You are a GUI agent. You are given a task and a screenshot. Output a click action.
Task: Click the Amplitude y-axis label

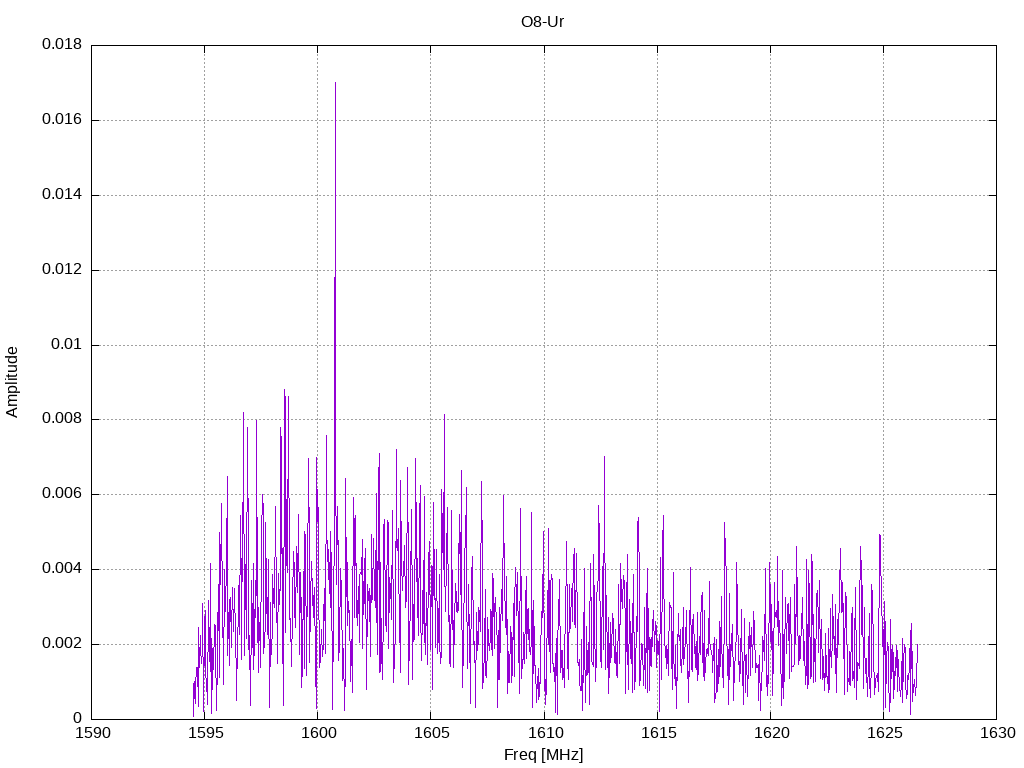point(12,382)
